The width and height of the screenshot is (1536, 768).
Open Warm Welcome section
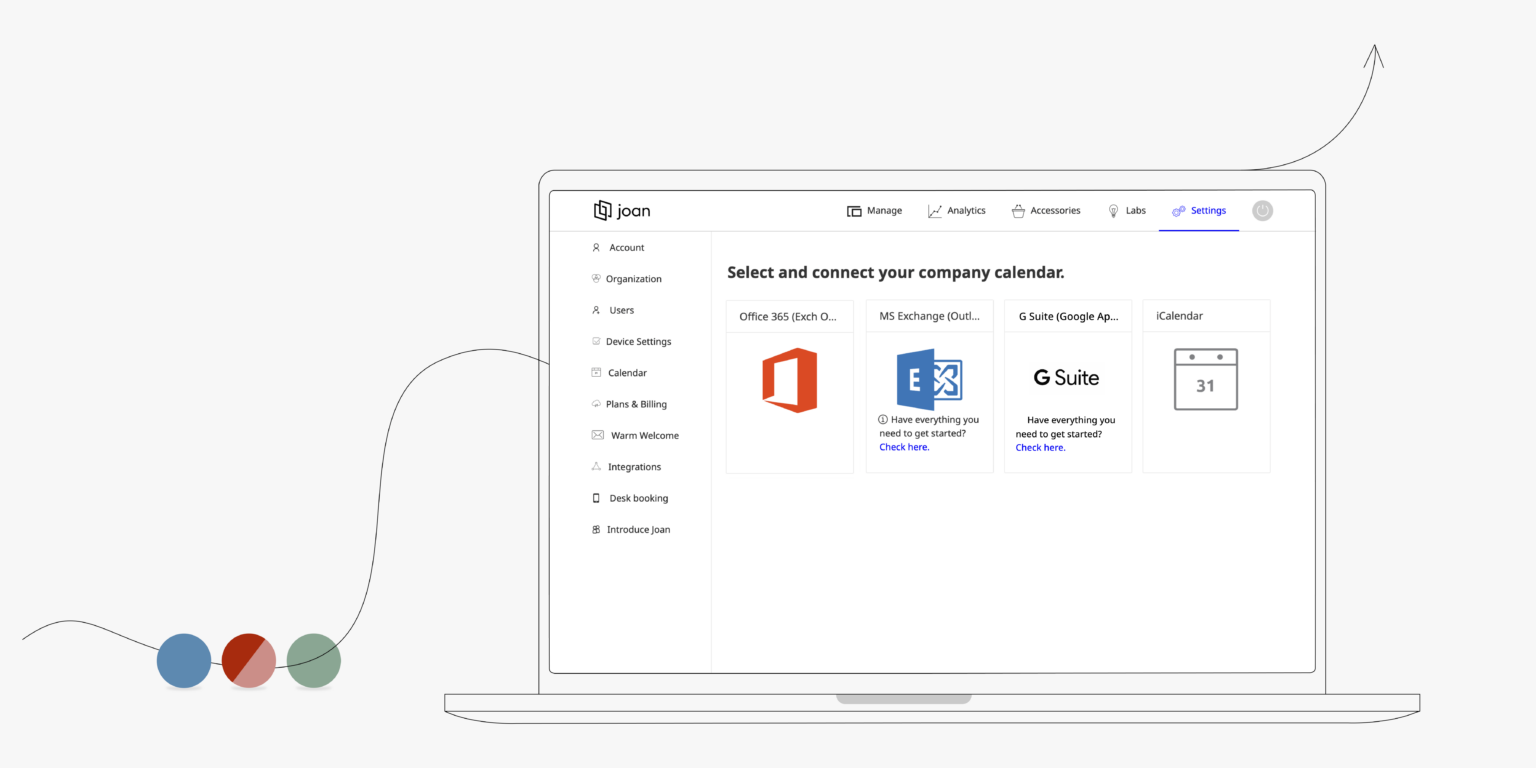coord(644,436)
